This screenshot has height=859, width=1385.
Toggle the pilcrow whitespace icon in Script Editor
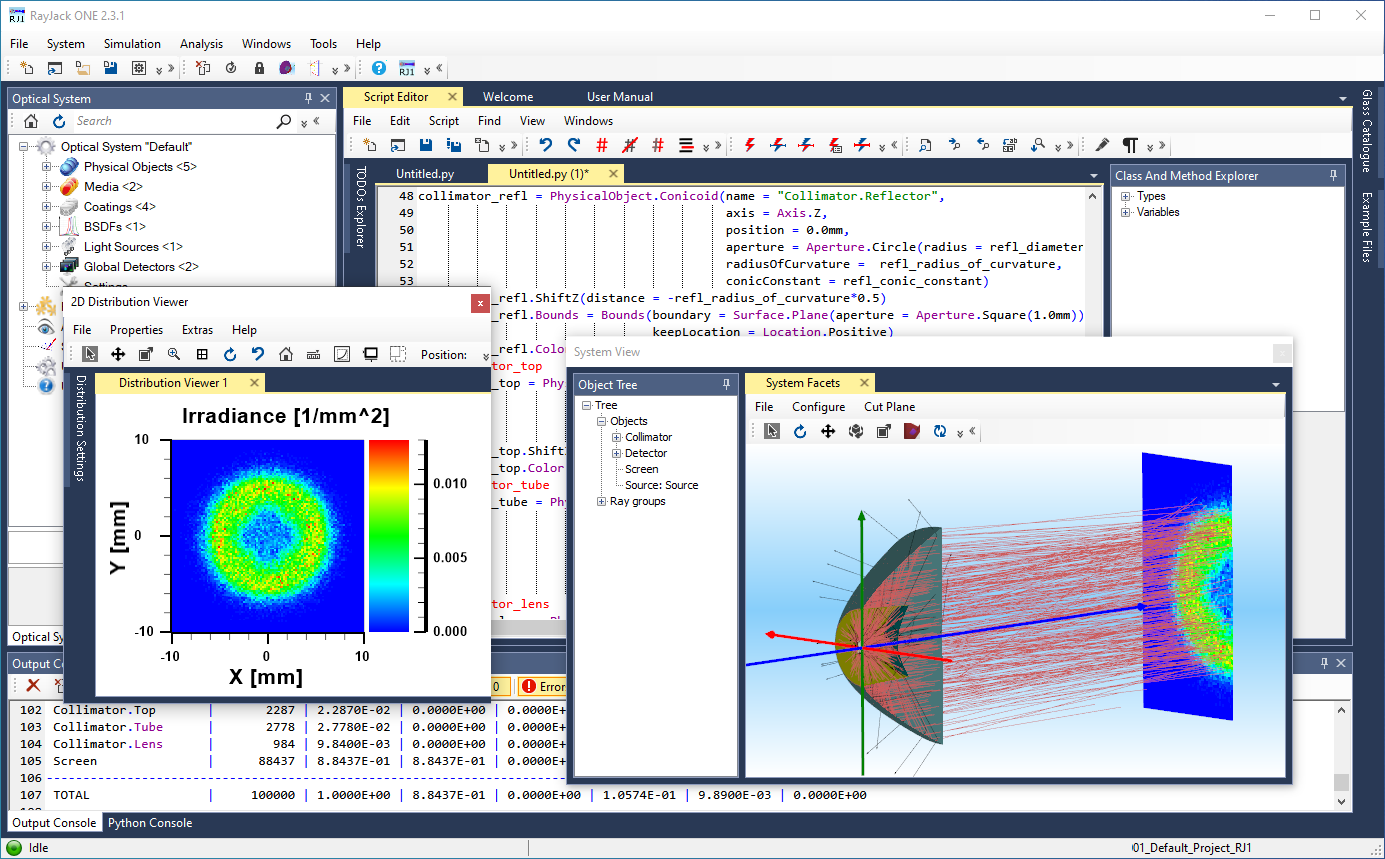click(x=1130, y=145)
